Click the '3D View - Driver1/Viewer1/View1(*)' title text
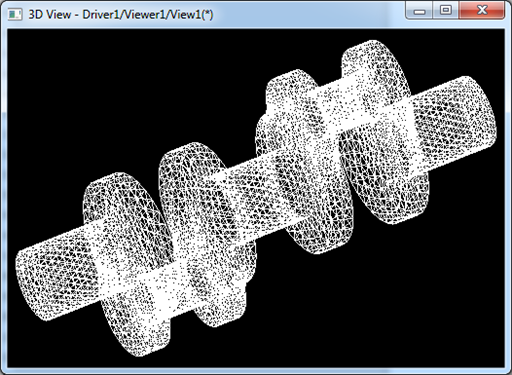The width and height of the screenshot is (512, 375). (121, 15)
